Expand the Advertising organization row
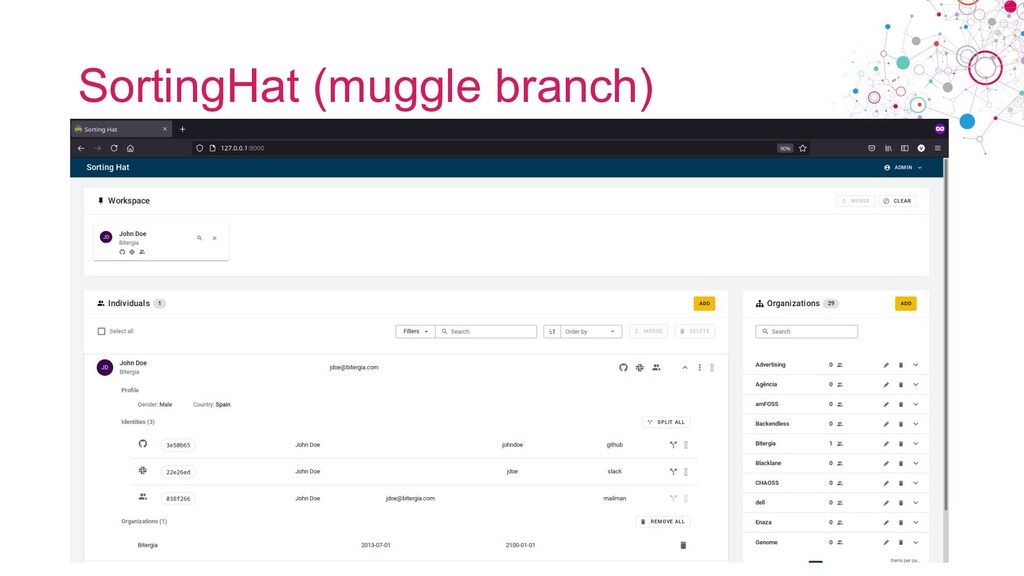1024x576 pixels. (916, 365)
